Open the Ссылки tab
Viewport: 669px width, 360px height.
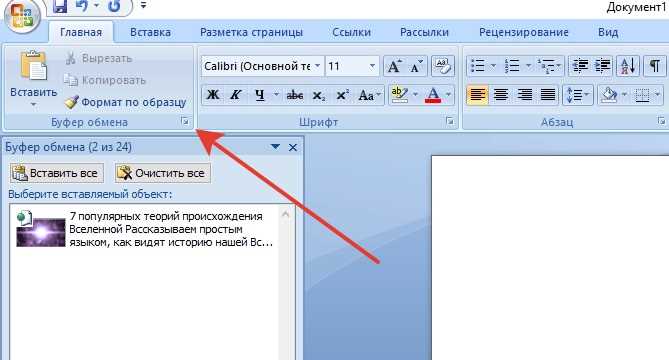click(351, 32)
